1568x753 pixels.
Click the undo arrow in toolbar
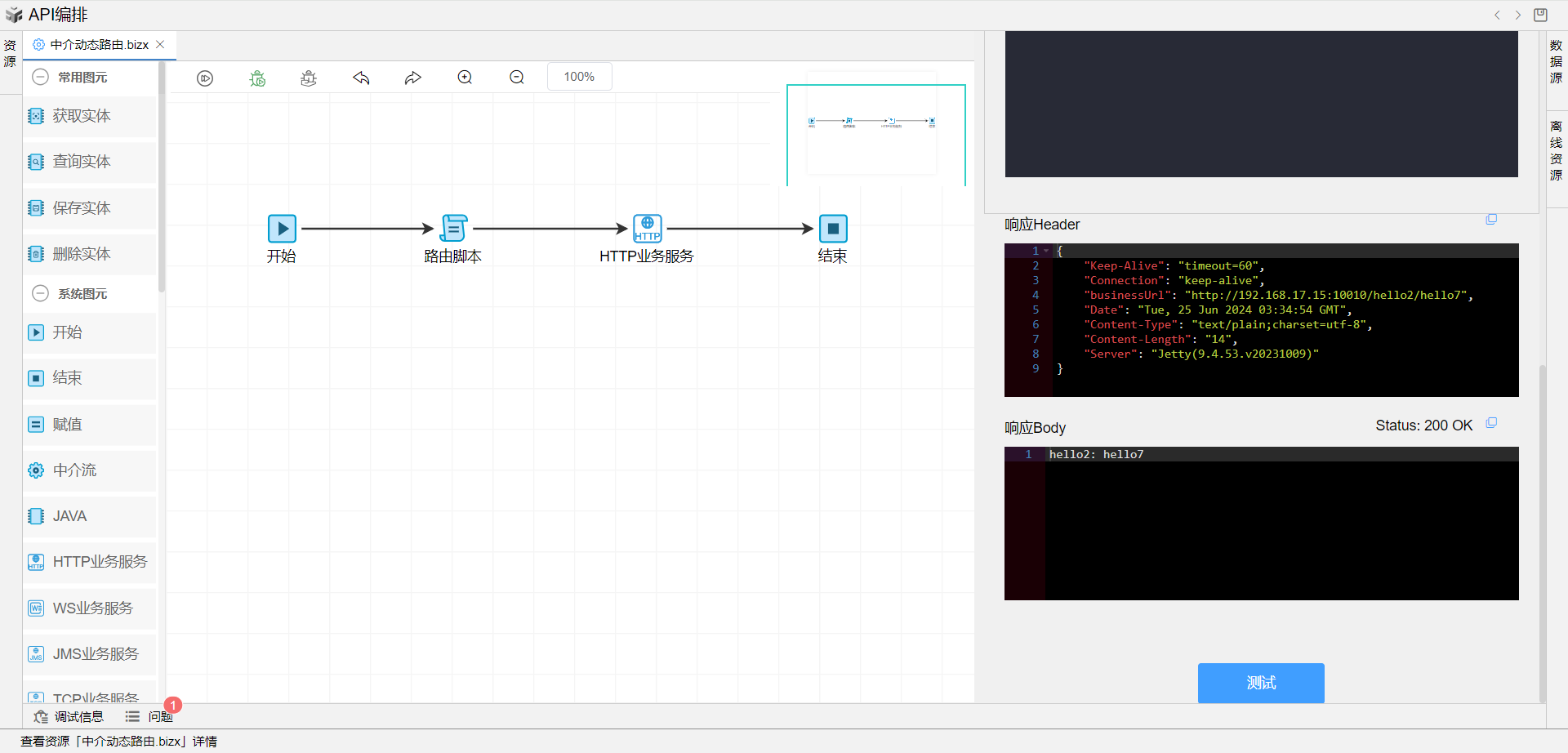[x=361, y=78]
